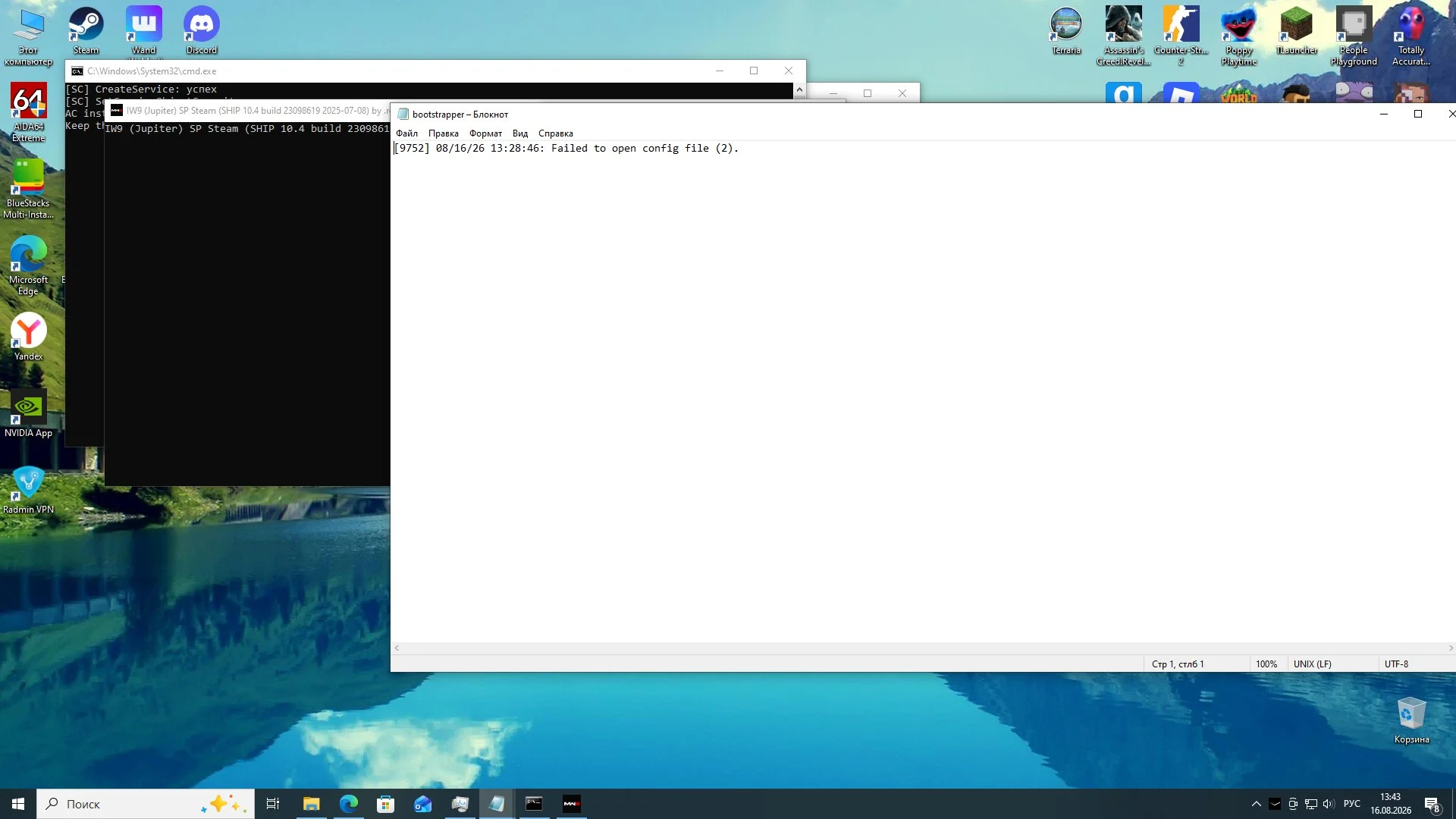This screenshot has height=819, width=1456.
Task: Switch to cmd.exe on the taskbar
Action: (534, 804)
